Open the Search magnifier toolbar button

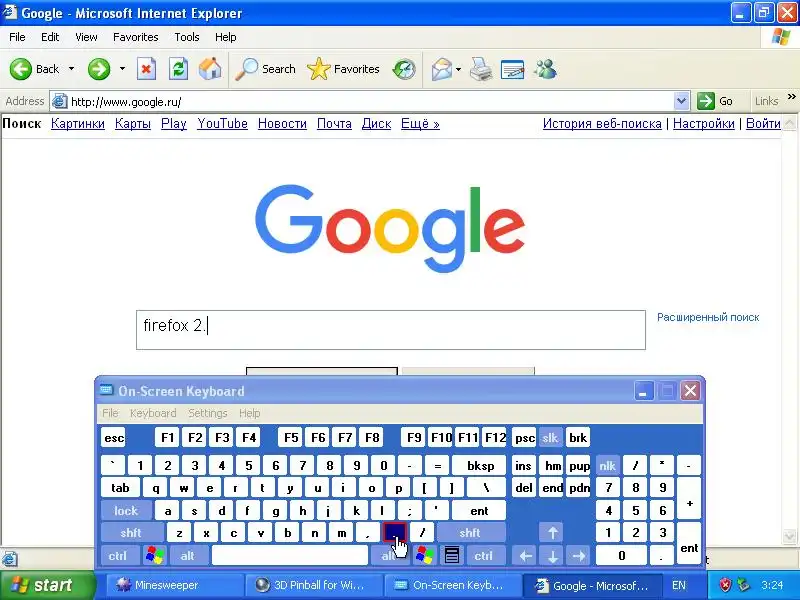[265, 69]
